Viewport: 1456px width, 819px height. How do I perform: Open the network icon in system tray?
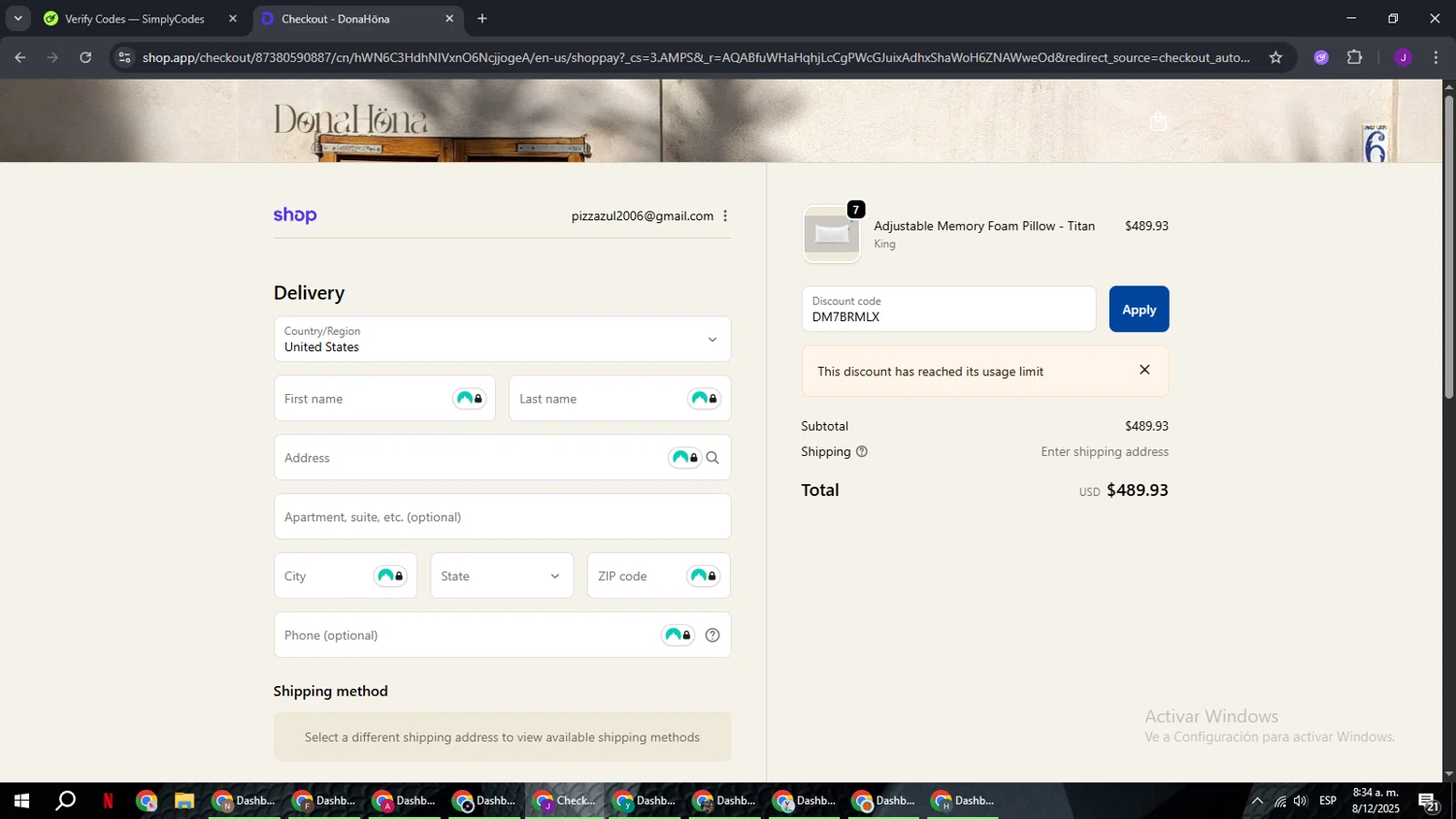(1279, 802)
